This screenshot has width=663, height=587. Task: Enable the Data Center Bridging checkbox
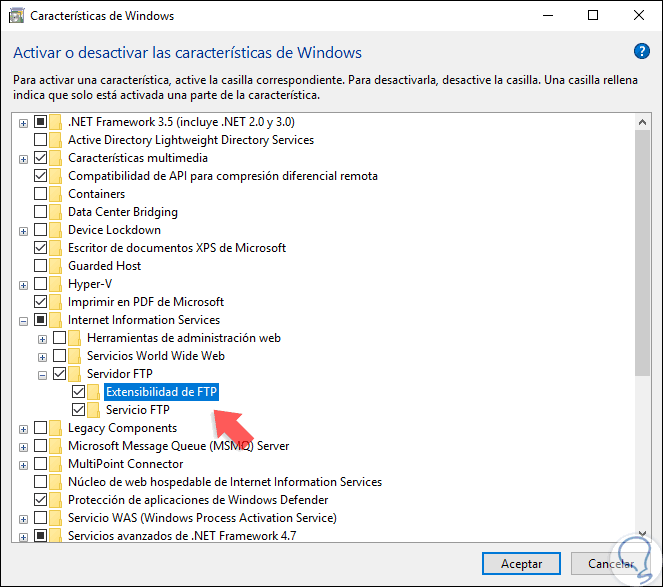coord(41,212)
